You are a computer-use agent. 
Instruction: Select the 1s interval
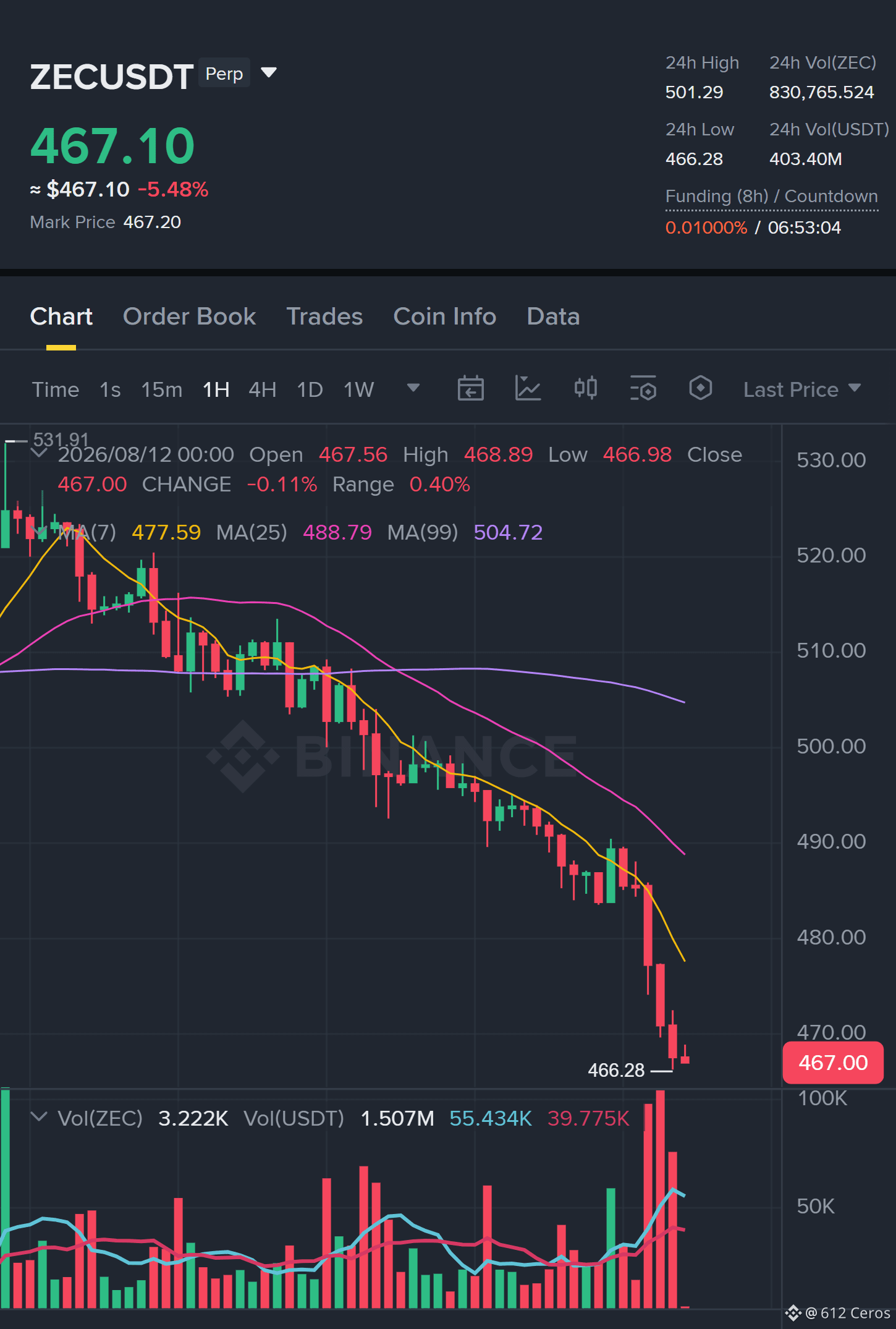(111, 389)
